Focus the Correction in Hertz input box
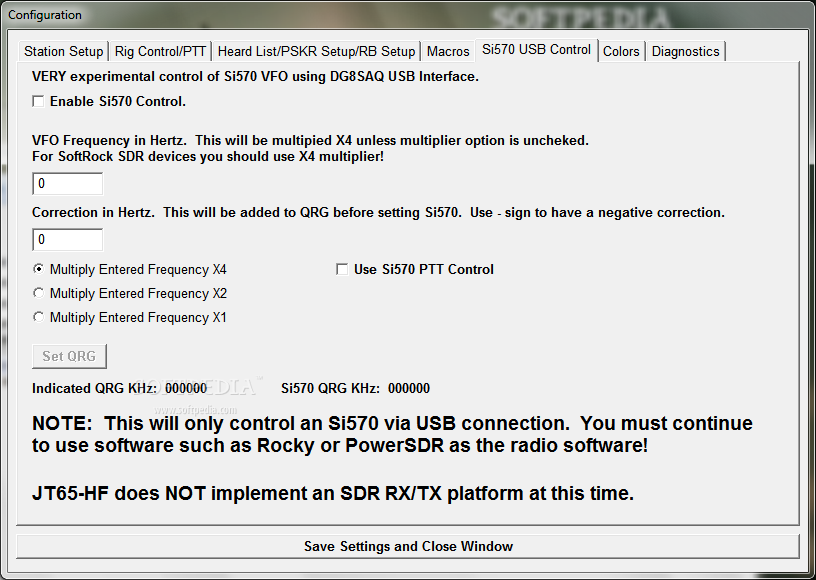Screen dimensions: 816x580 pos(68,240)
